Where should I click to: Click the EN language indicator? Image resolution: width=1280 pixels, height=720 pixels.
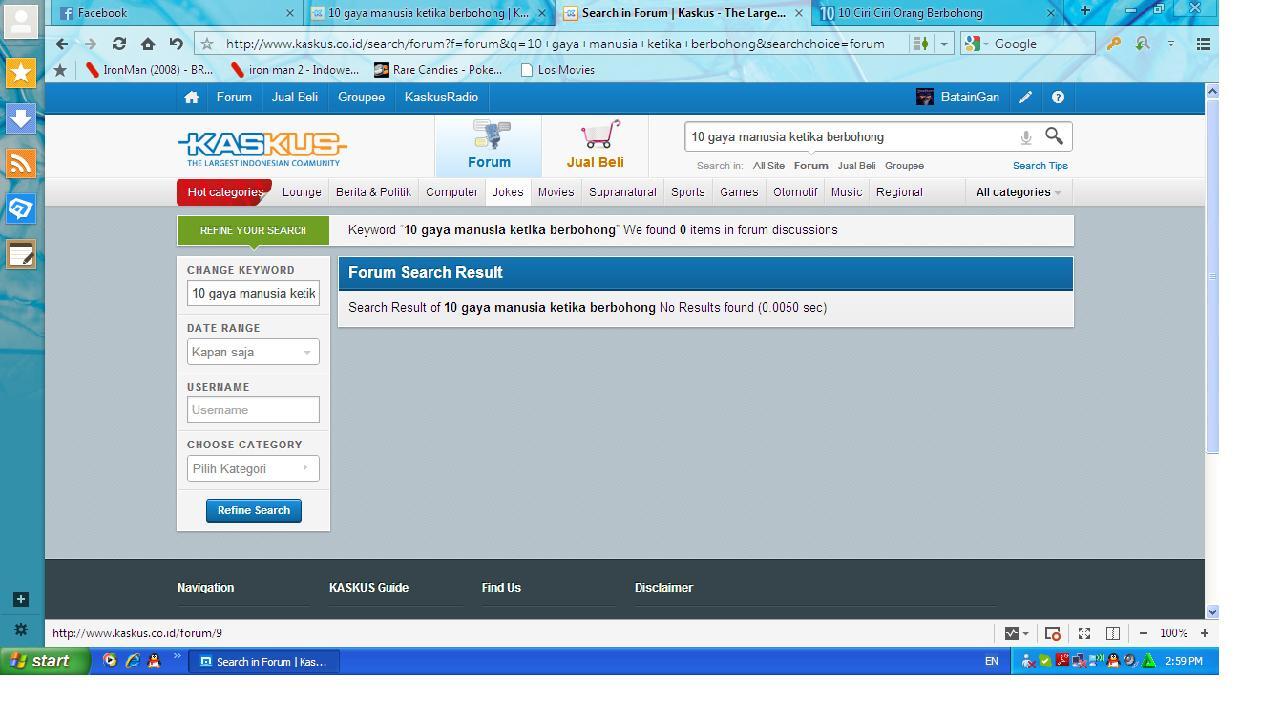(x=991, y=661)
